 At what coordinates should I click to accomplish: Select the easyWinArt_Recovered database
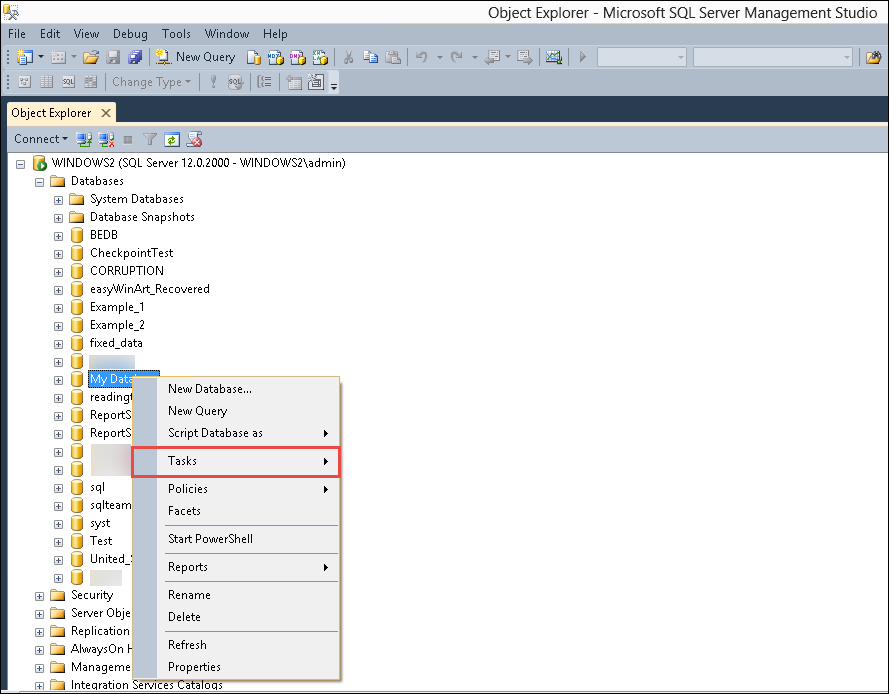click(x=149, y=289)
